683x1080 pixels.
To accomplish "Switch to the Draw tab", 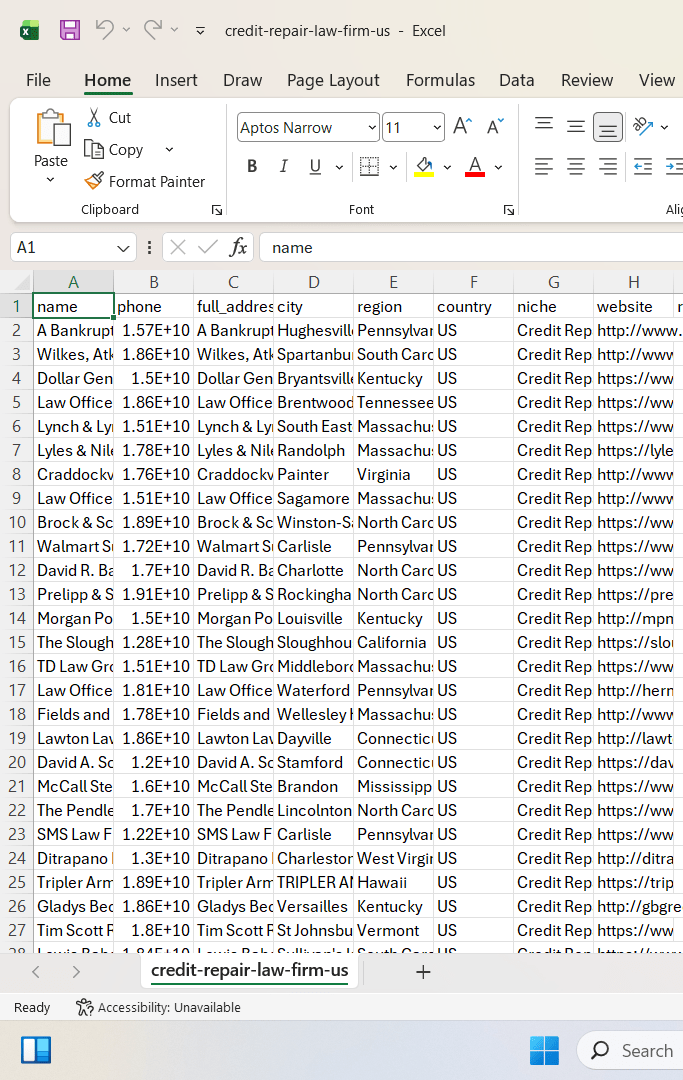I will point(242,81).
